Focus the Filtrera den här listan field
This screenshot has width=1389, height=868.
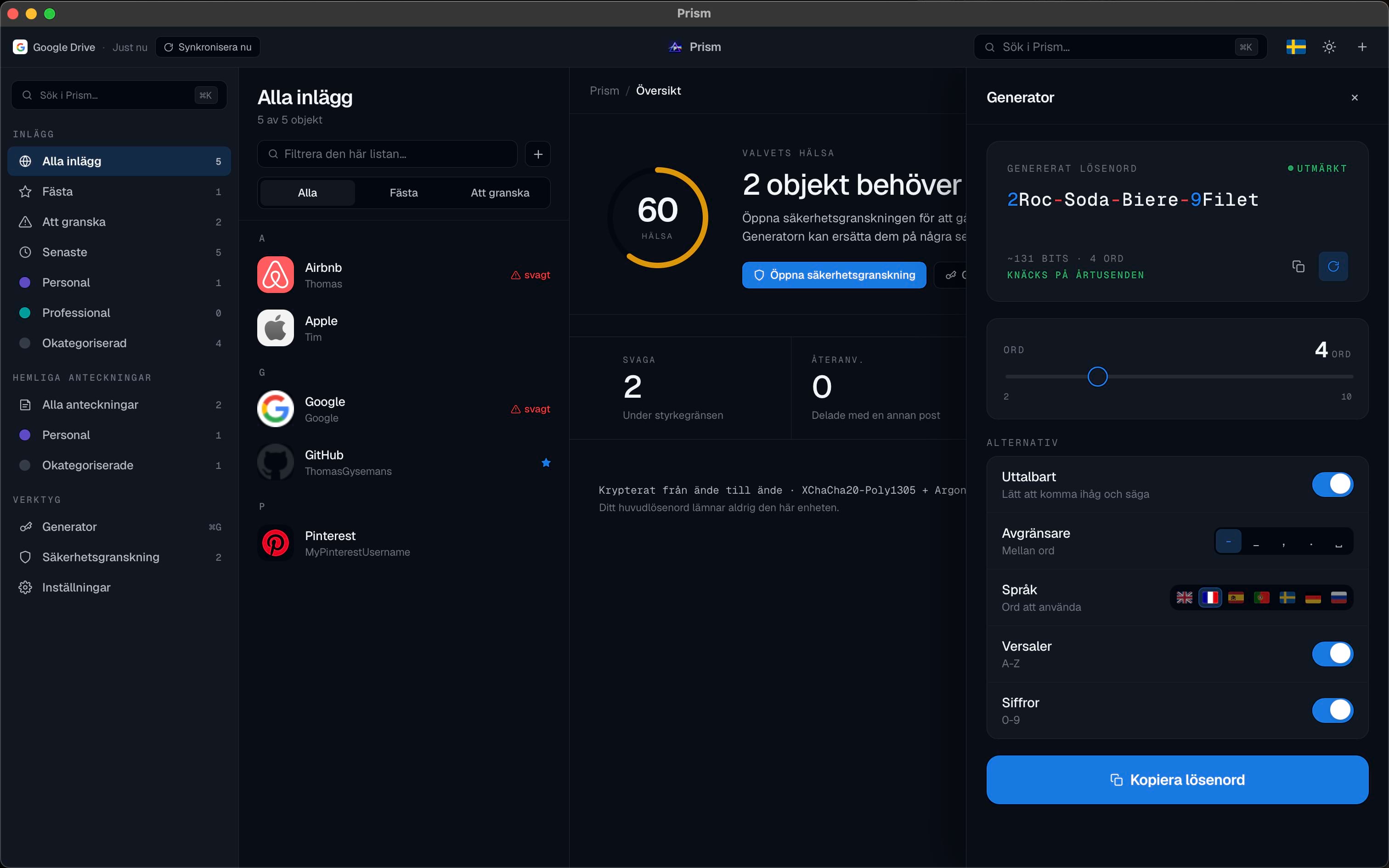point(387,154)
